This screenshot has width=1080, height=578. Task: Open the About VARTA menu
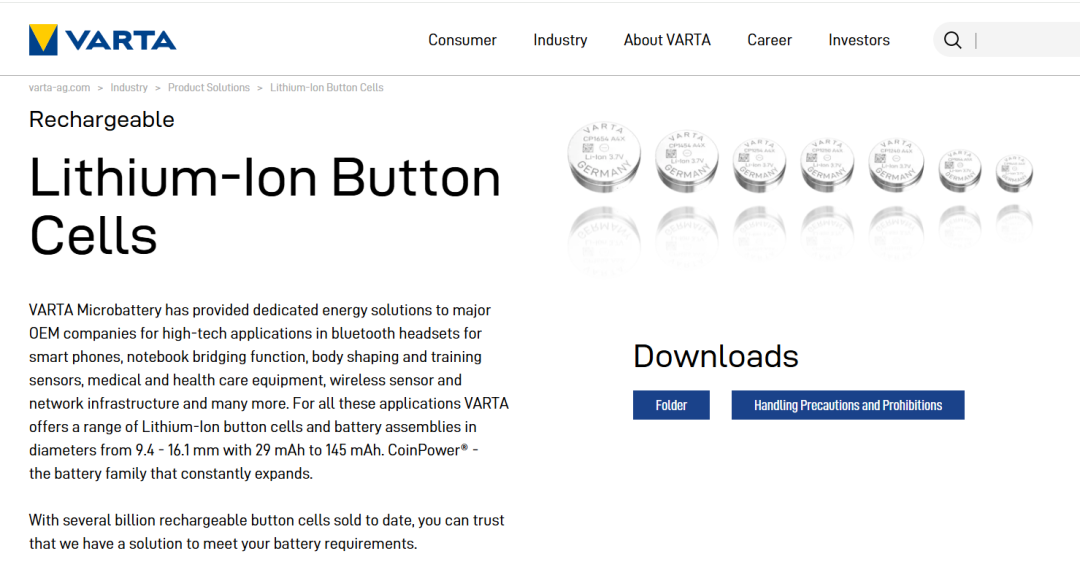coord(667,40)
